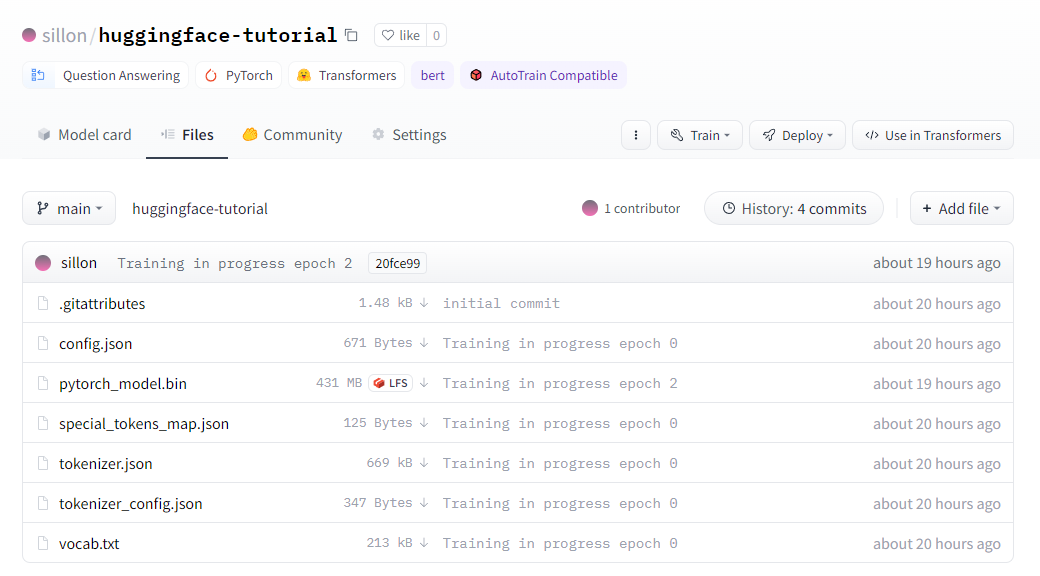Expand the Train dropdown
1040x576 pixels.
tap(700, 135)
